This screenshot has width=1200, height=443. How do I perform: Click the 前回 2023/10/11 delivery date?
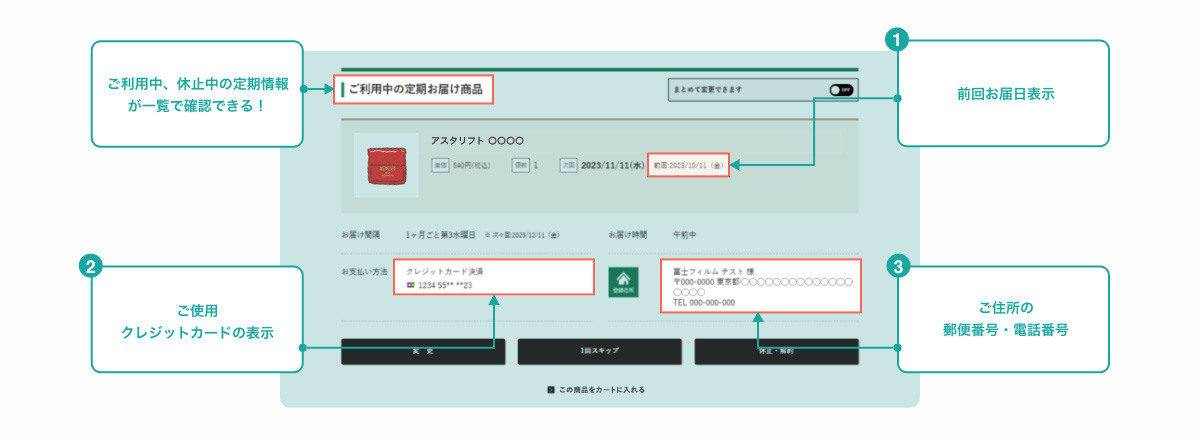pyautogui.click(x=688, y=165)
